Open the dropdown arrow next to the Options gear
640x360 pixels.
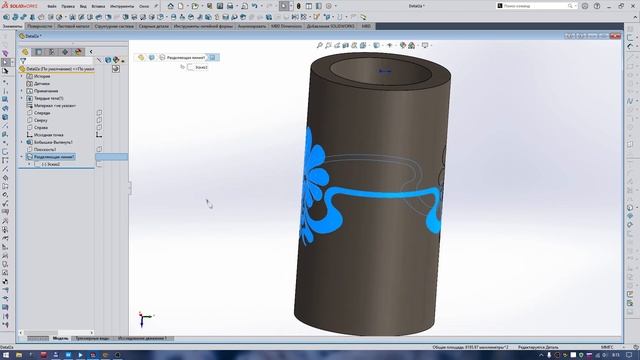click(x=336, y=6)
